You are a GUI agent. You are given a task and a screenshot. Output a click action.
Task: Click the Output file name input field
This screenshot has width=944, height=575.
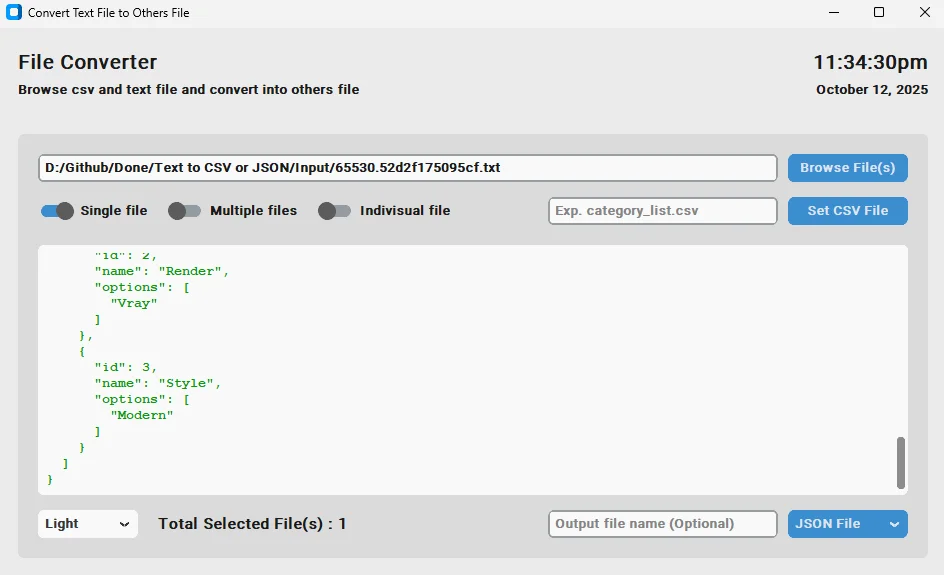tap(663, 524)
